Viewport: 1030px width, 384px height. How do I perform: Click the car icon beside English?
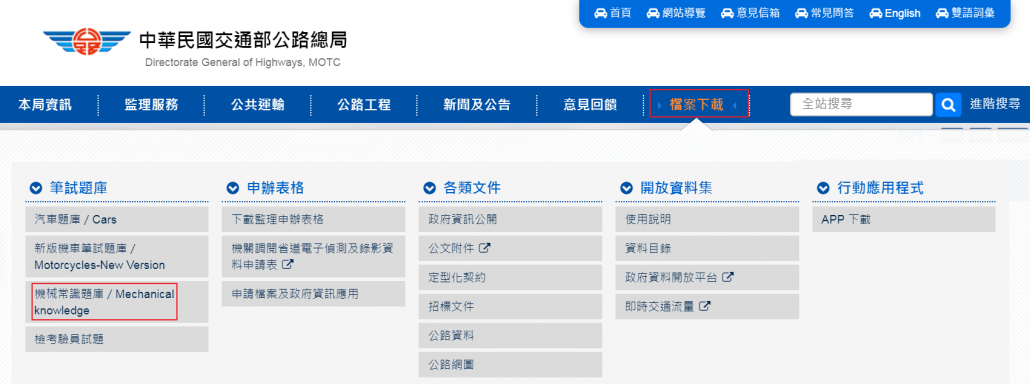[875, 13]
